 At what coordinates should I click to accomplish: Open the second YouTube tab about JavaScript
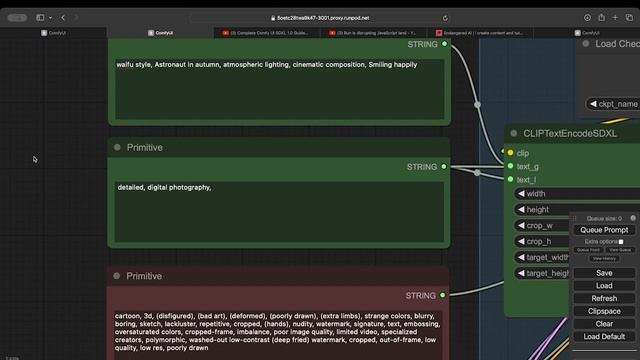(x=373, y=33)
